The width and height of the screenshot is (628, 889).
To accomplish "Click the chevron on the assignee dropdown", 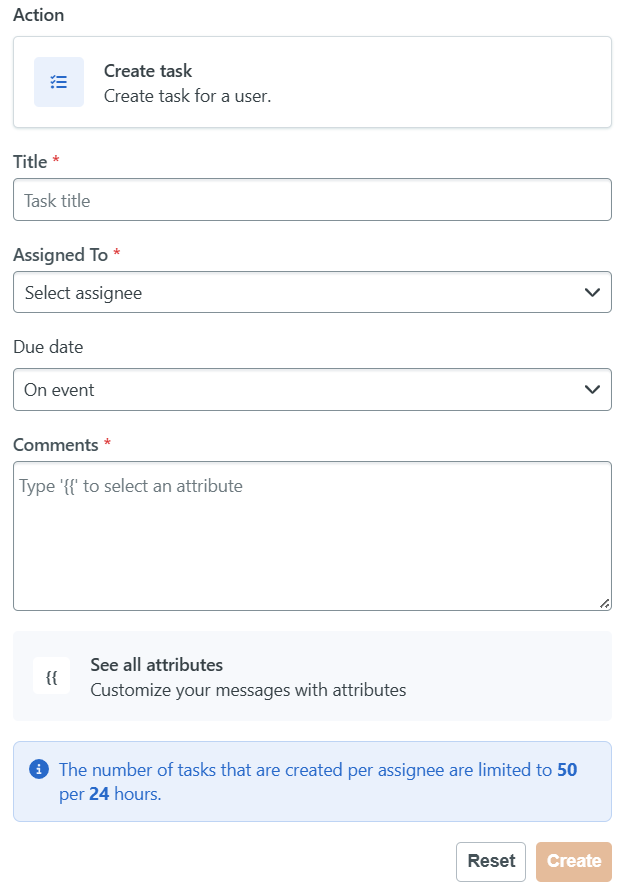I will [592, 292].
